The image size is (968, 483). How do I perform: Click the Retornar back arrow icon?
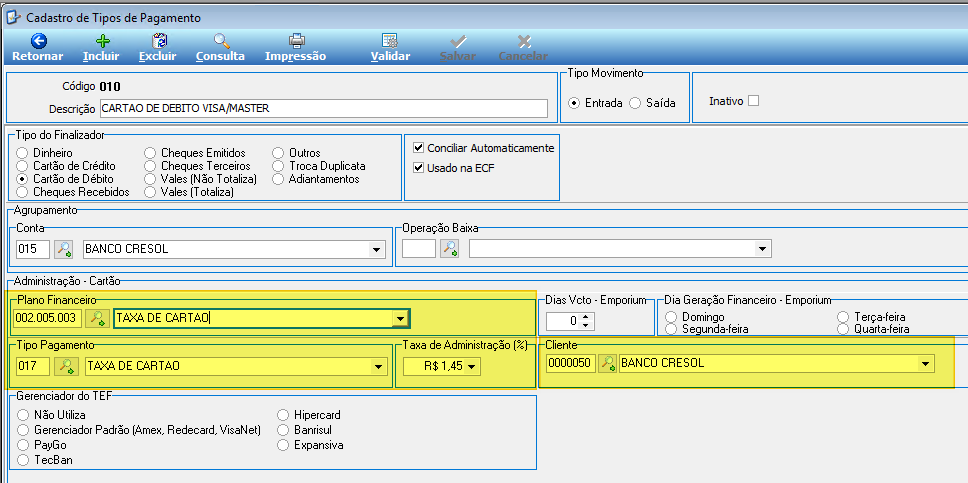click(x=38, y=42)
